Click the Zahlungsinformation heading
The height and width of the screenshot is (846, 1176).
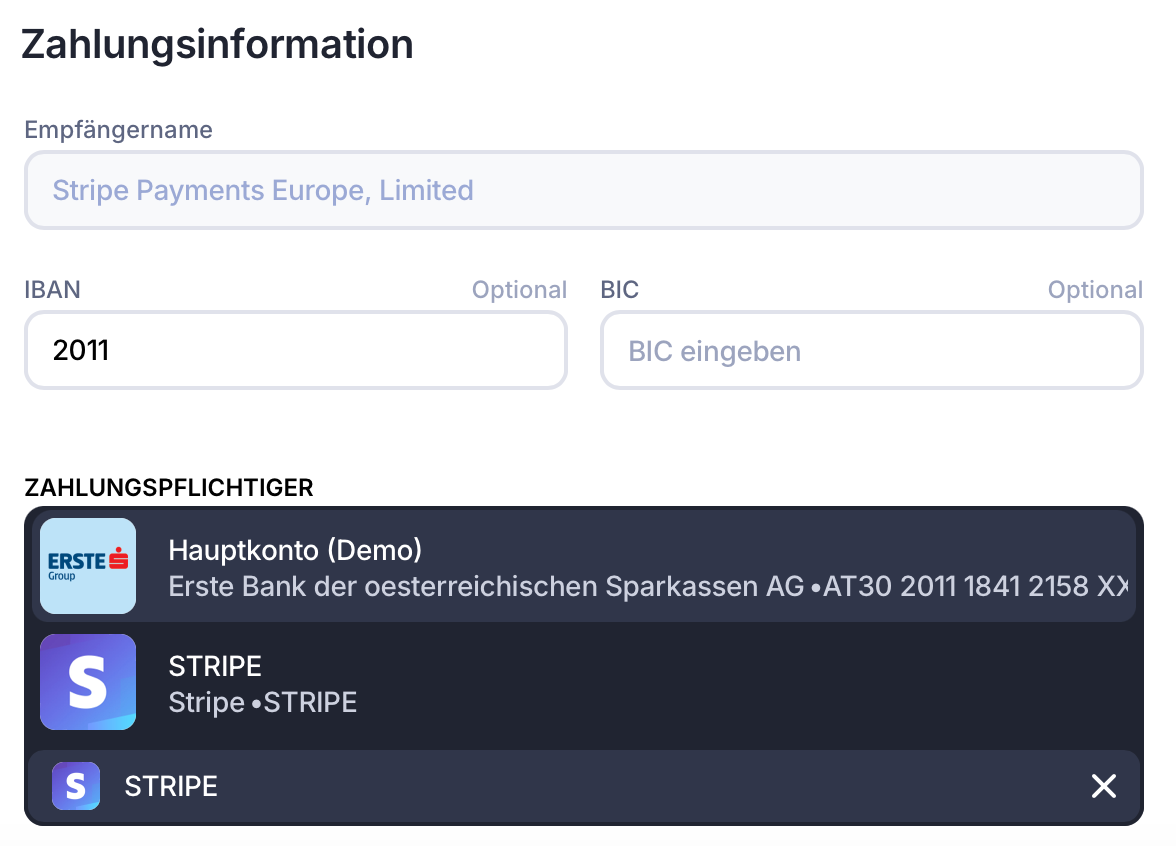(x=217, y=45)
